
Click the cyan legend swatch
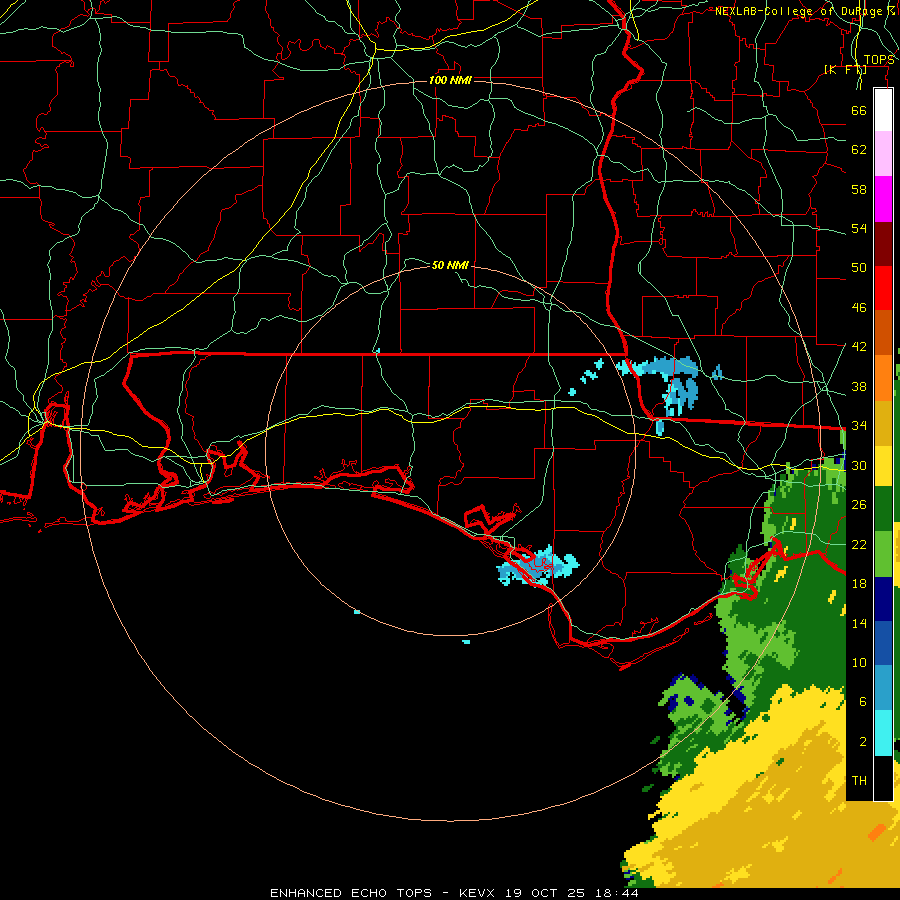click(883, 733)
